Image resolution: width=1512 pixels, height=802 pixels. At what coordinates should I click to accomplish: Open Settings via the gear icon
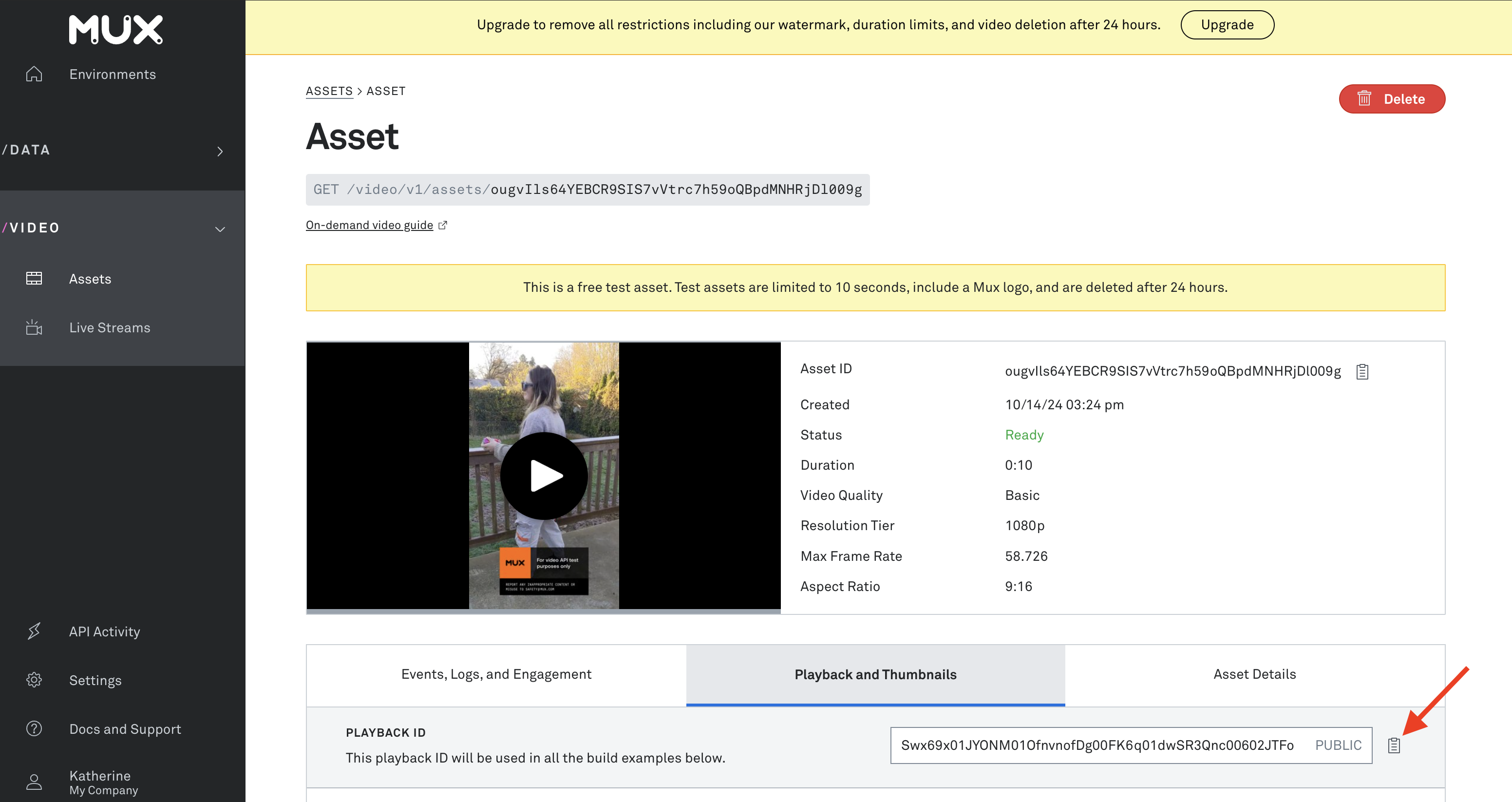34,680
